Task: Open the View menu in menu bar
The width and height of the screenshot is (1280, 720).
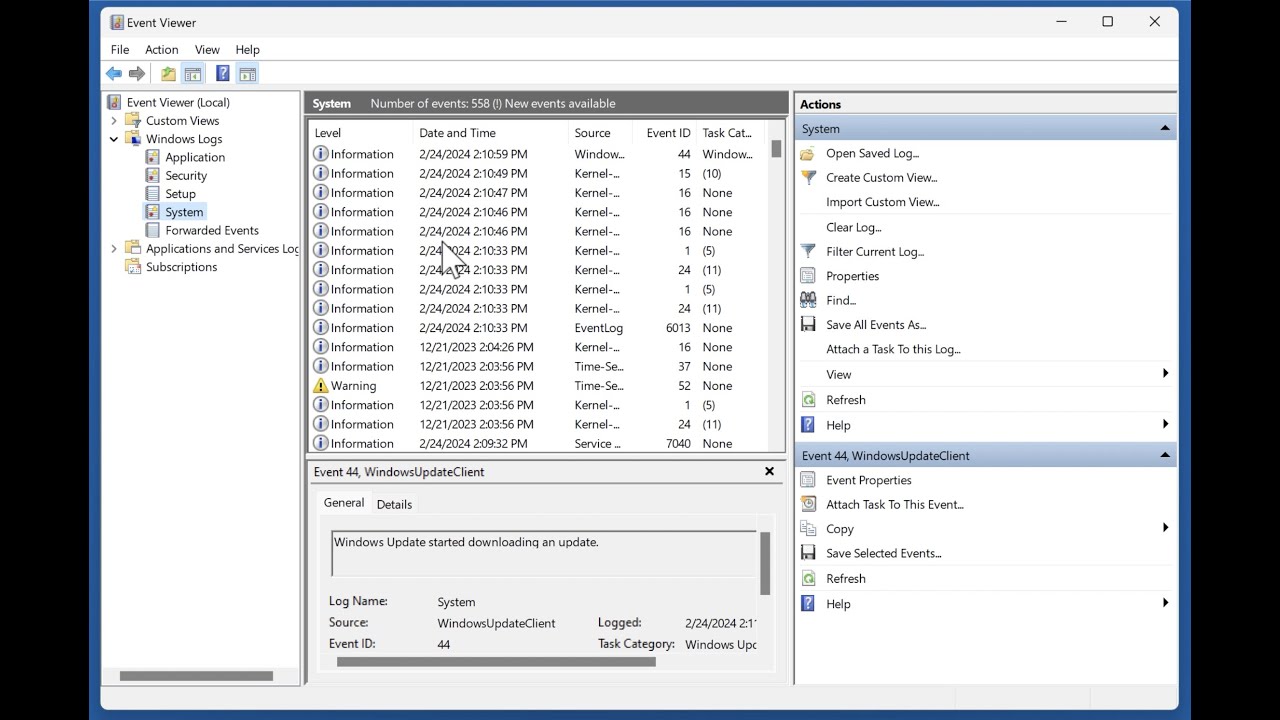Action: point(207,50)
